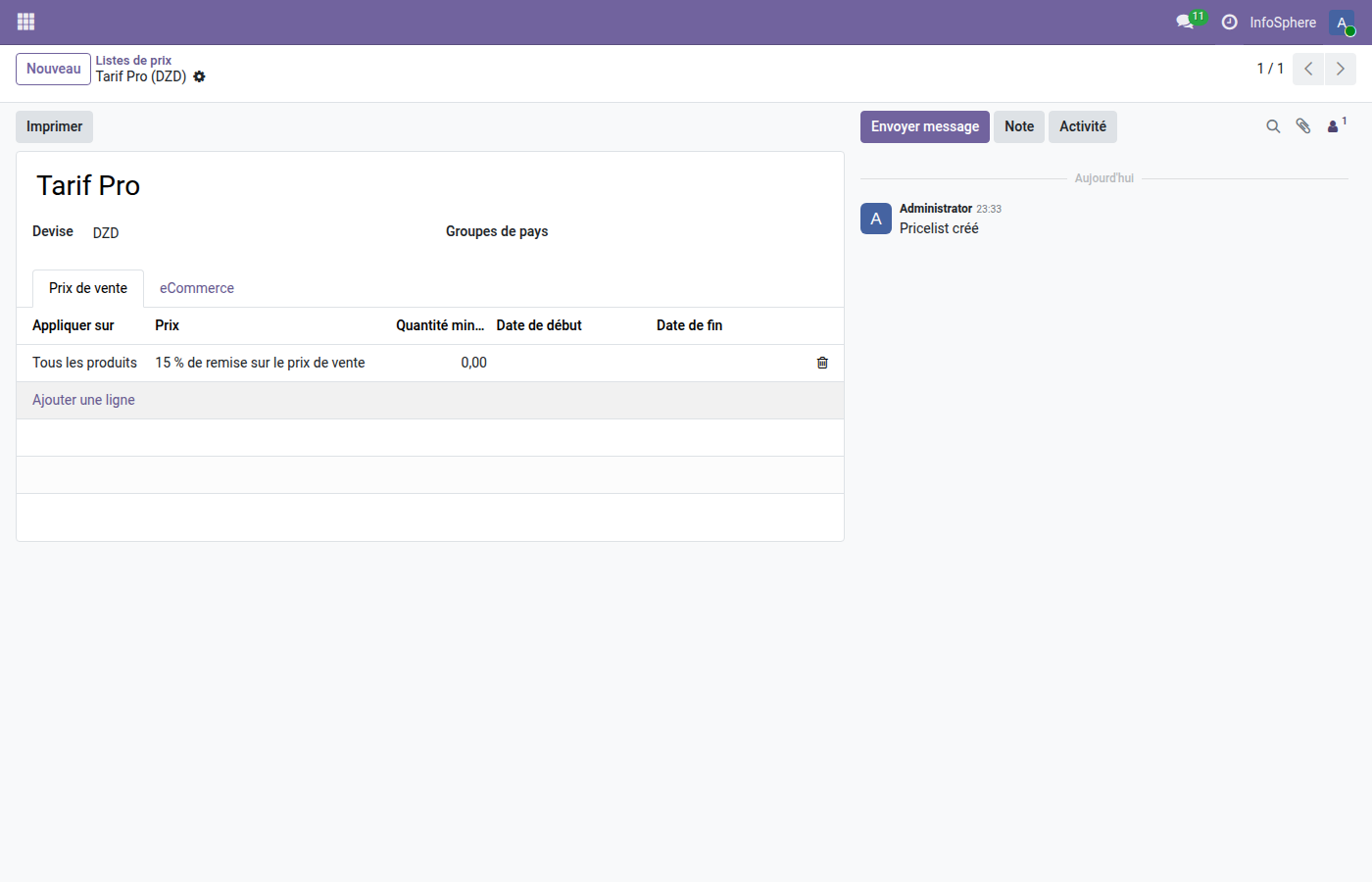This screenshot has width=1372, height=882.
Task: Select the Prix de vente tab
Action: click(x=87, y=288)
